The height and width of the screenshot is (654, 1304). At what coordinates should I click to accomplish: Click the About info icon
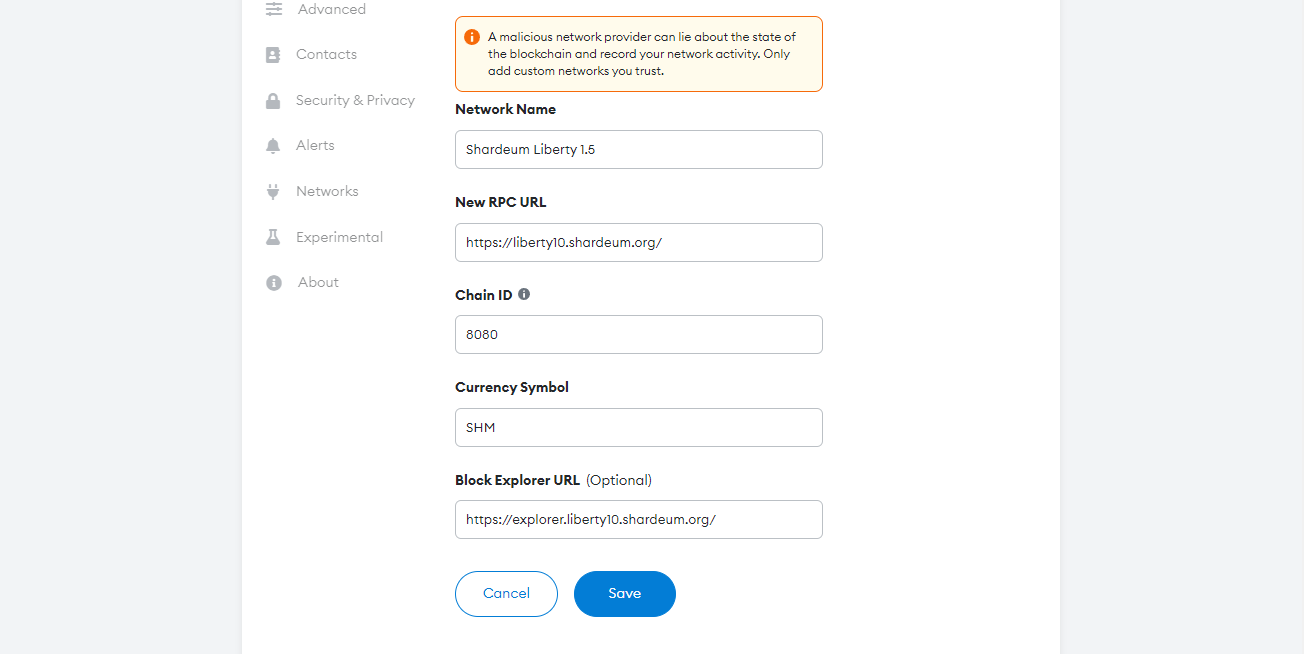click(273, 283)
